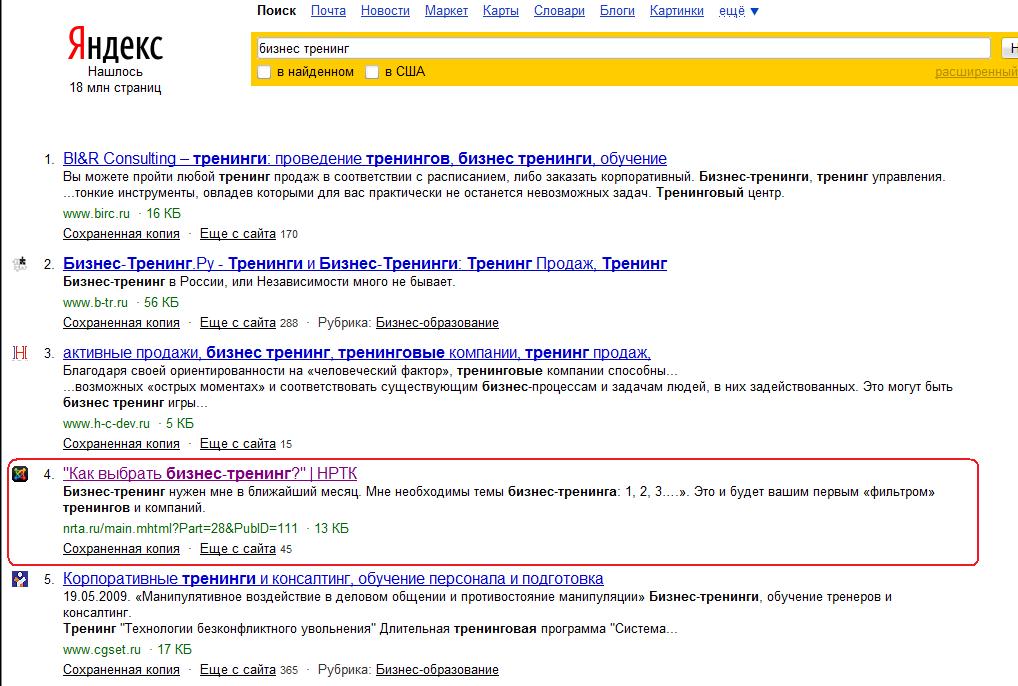The width and height of the screenshot is (1018, 686).
Task: Click favicon beside result 2 Бизнес-Тренинг.Ру
Action: click(x=20, y=263)
